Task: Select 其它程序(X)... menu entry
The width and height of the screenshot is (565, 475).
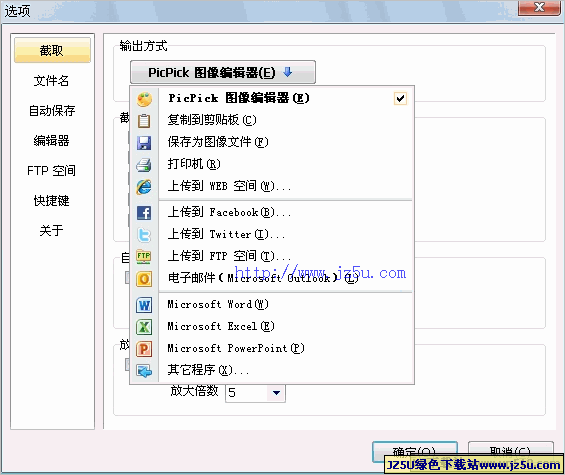Action: (272, 370)
